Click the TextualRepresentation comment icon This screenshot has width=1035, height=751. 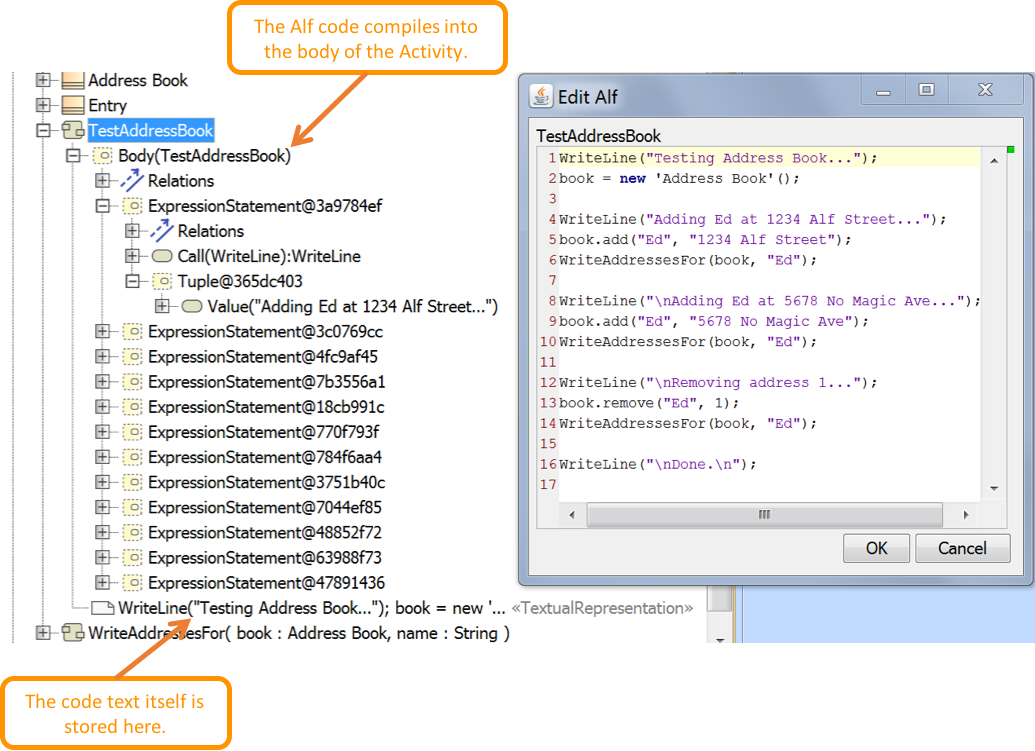point(102,608)
